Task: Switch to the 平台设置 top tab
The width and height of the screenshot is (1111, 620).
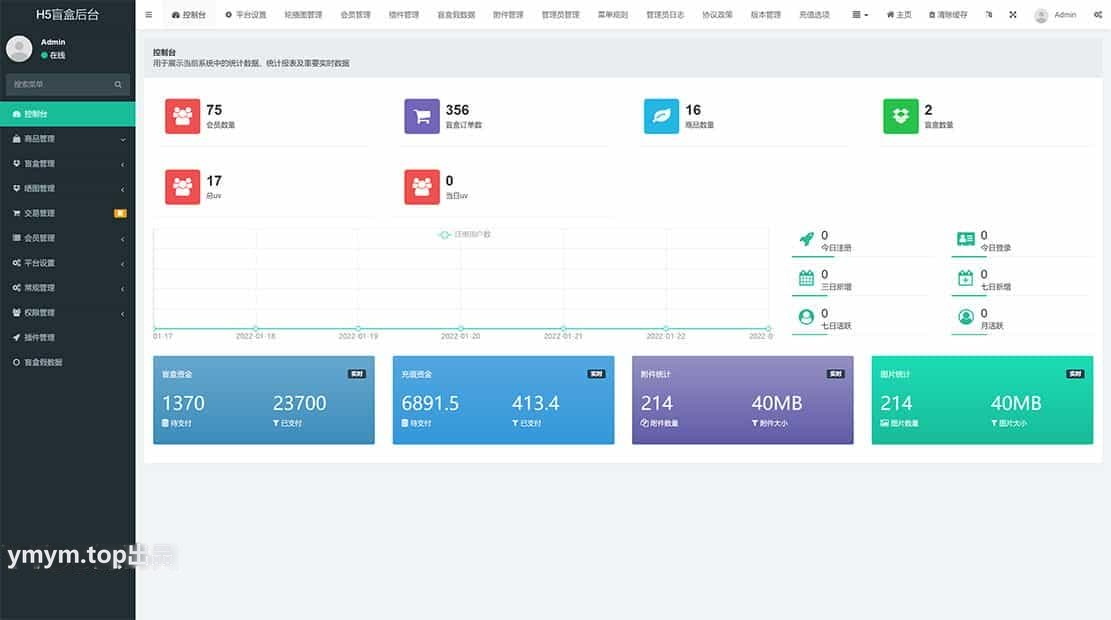Action: point(246,14)
